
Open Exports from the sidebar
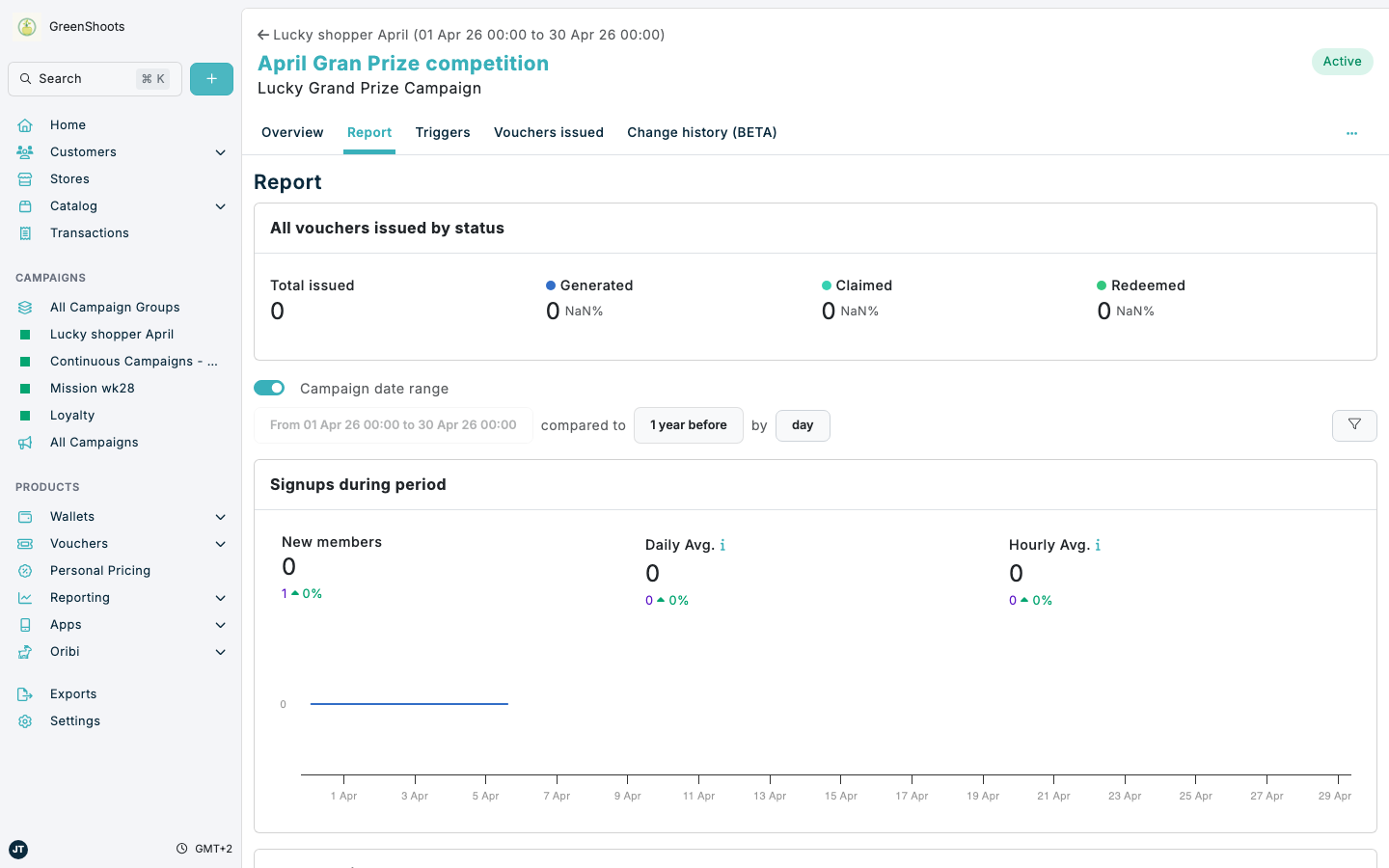pyautogui.click(x=73, y=694)
